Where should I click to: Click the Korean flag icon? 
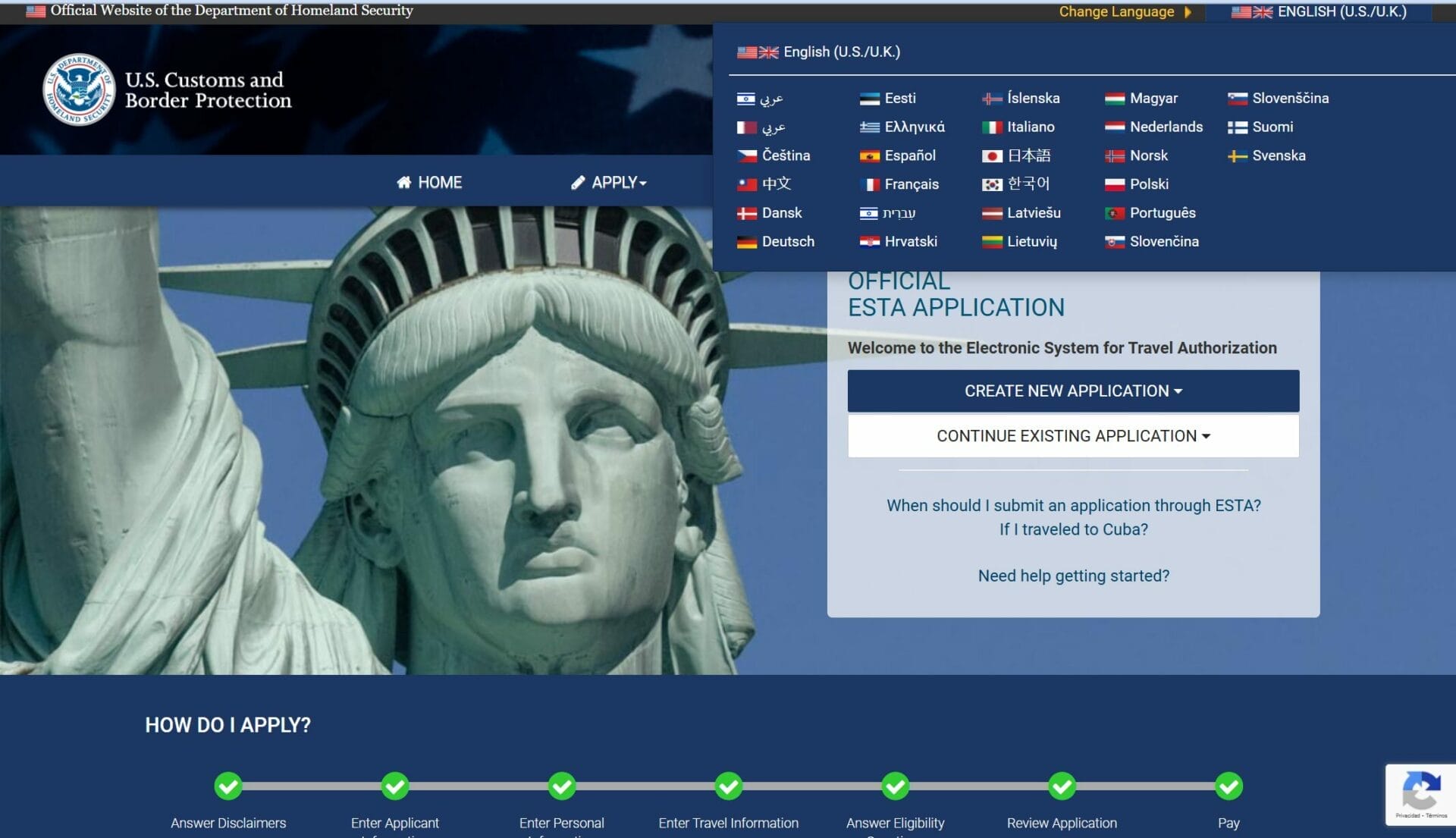click(x=991, y=185)
